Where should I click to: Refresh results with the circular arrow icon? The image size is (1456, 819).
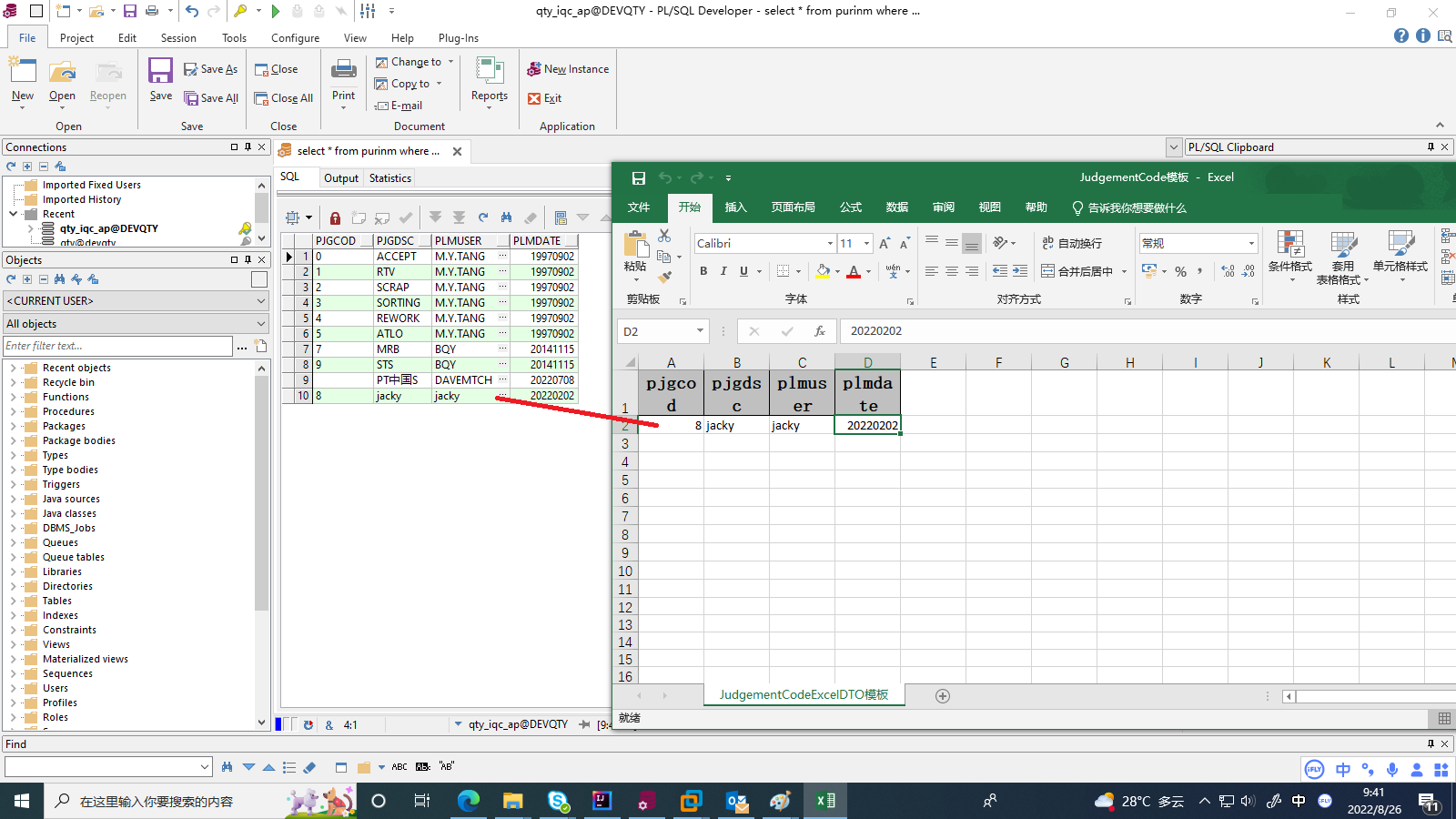point(483,217)
